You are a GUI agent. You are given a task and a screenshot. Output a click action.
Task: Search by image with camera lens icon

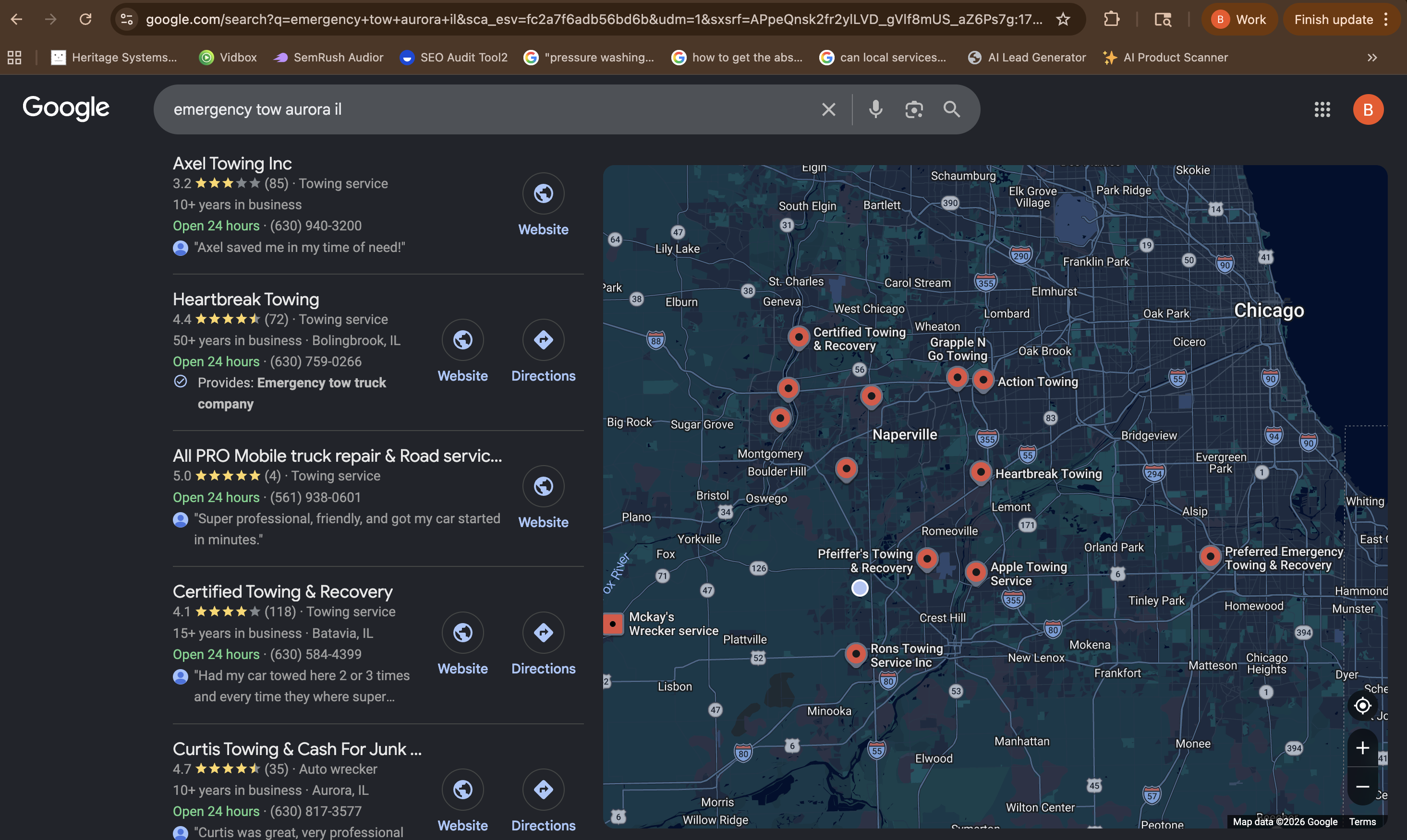914,109
